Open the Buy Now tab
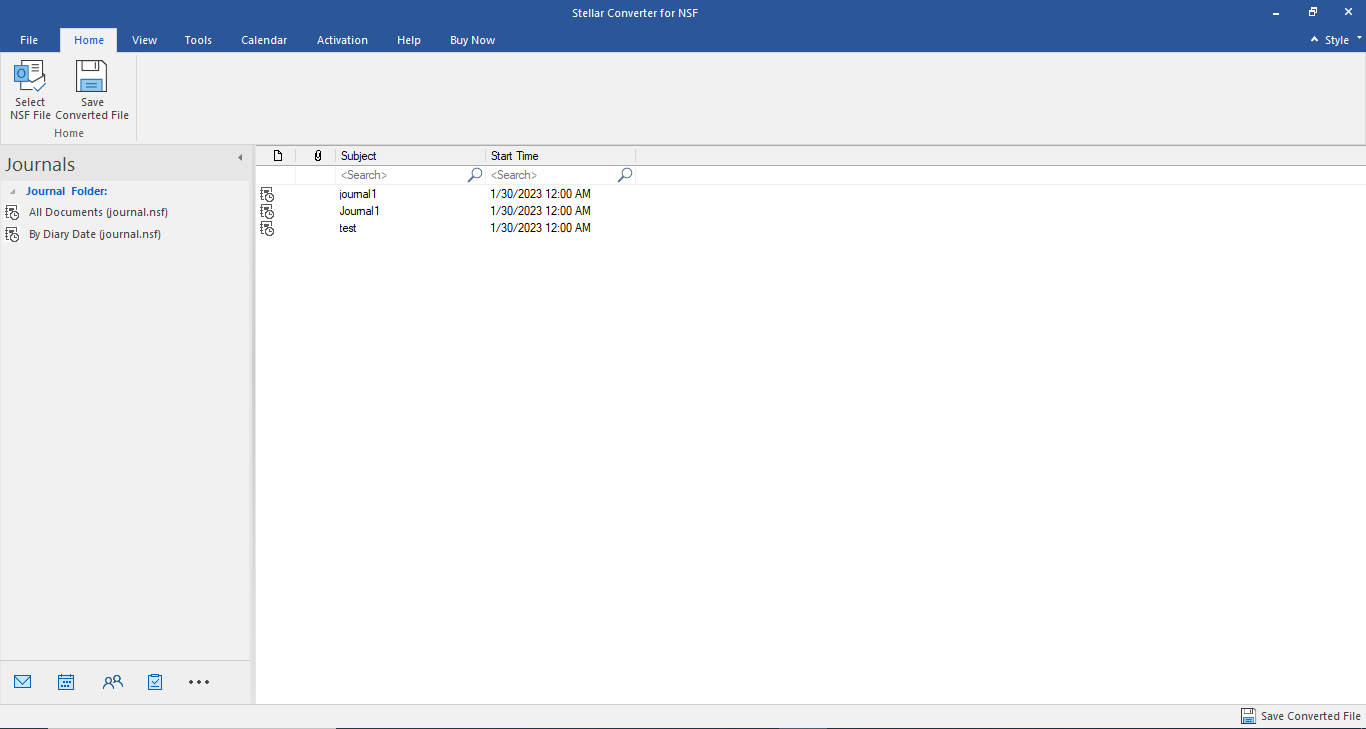The width and height of the screenshot is (1366, 729). coord(473,40)
